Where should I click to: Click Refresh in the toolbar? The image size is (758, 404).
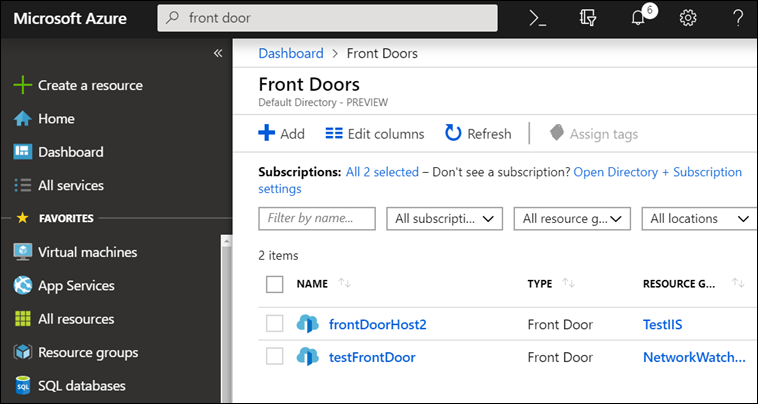click(478, 134)
